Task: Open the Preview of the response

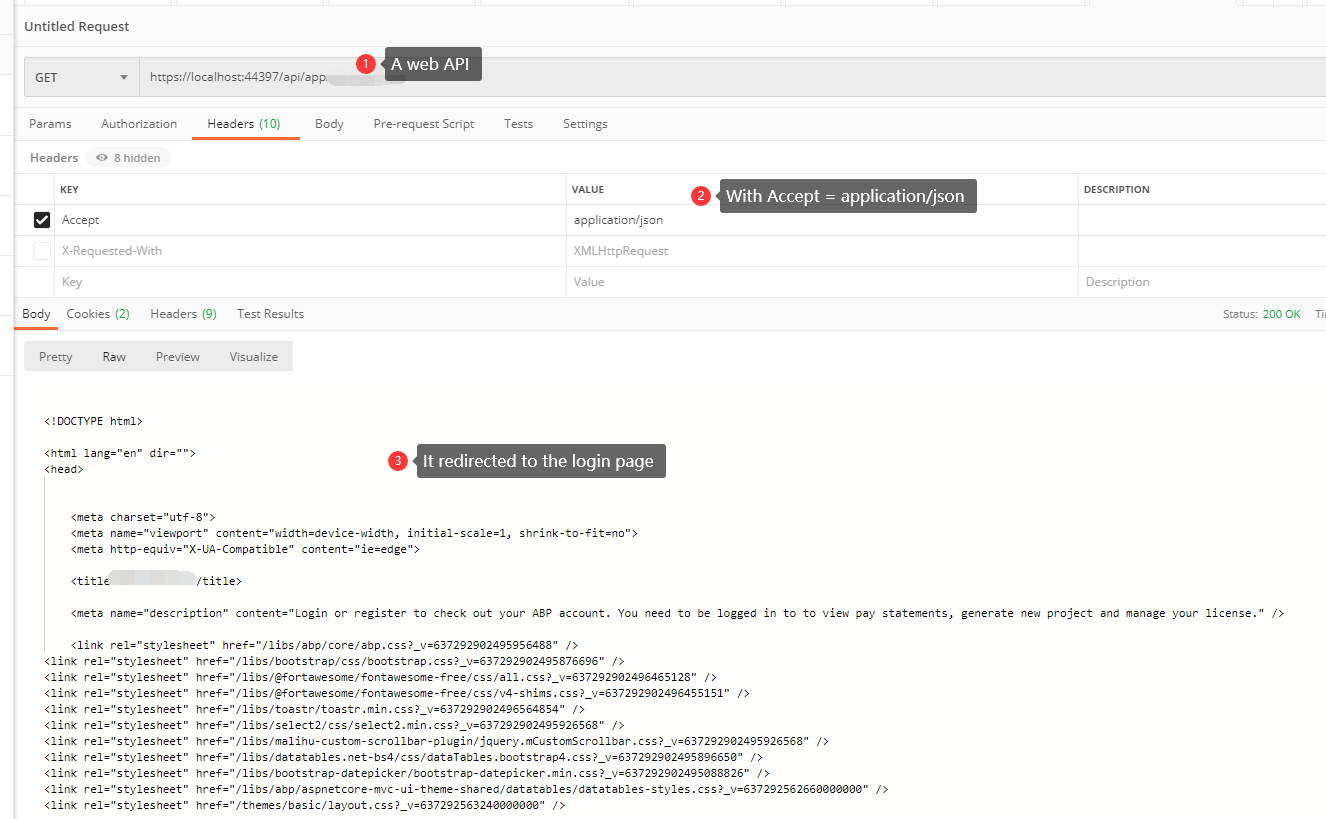Action: pos(177,355)
